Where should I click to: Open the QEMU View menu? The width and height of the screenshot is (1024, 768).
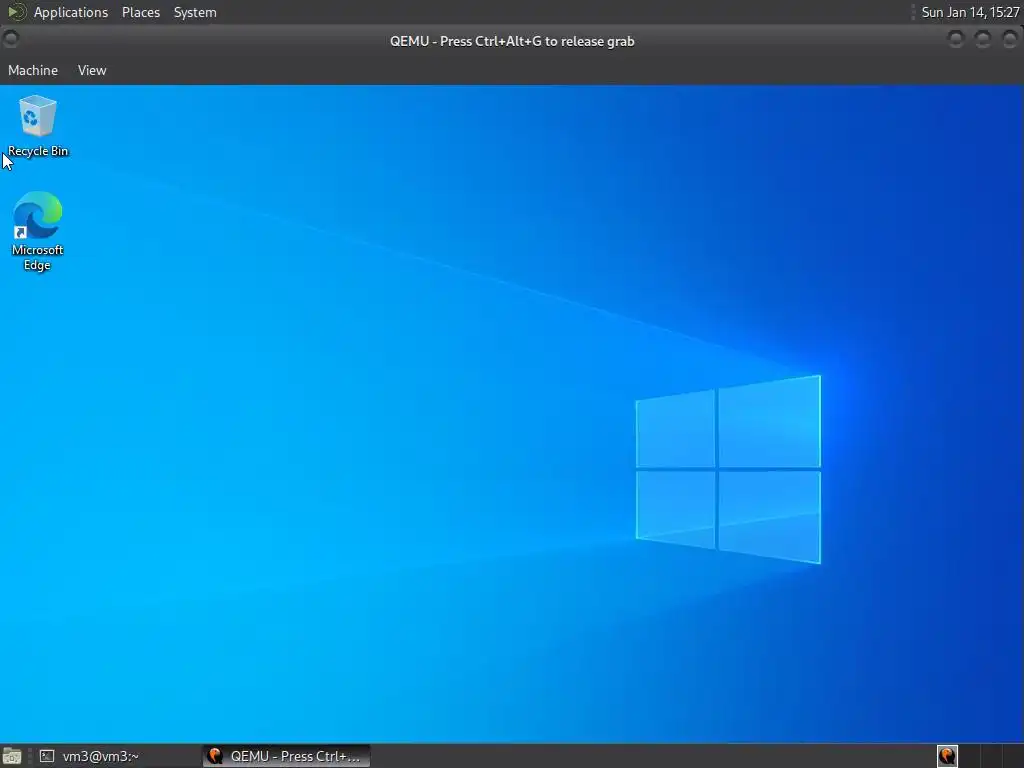tap(91, 70)
